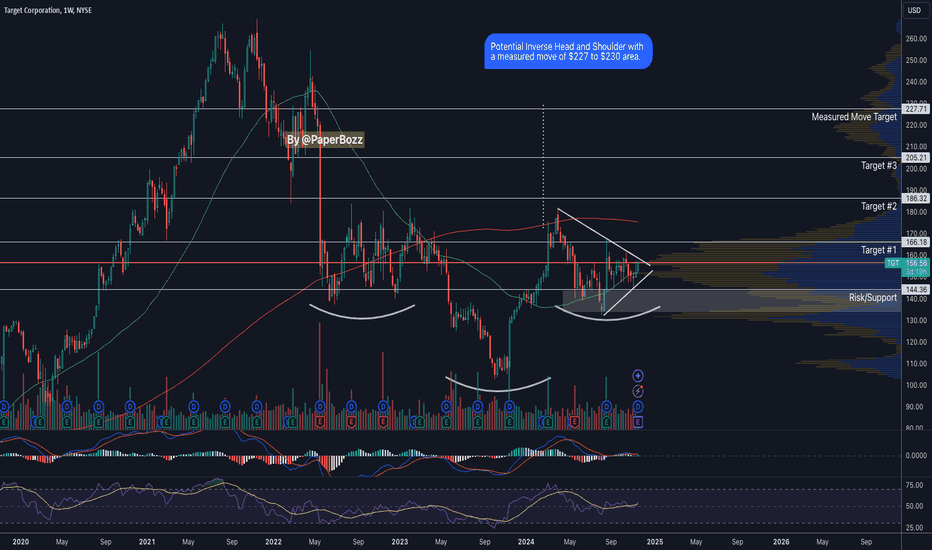Select the dotted vertical measured move line
This screenshot has width=932, height=550.
coord(543,166)
